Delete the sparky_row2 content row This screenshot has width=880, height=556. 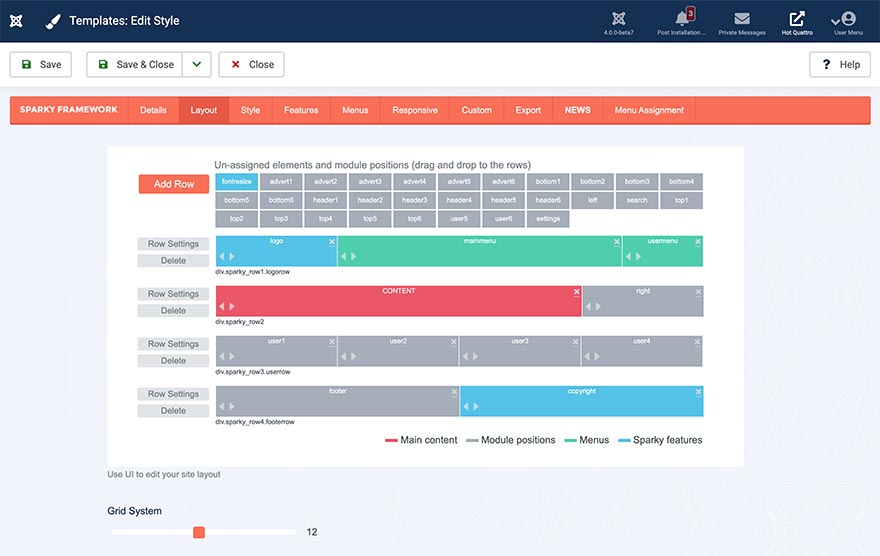[173, 311]
